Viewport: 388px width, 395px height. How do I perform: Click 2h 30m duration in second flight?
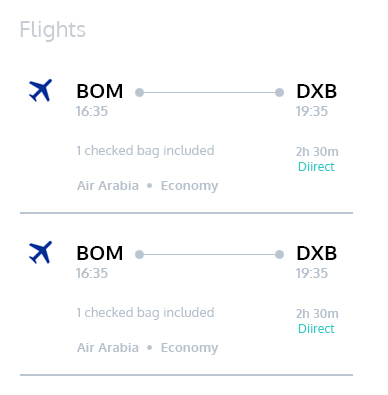[317, 314]
